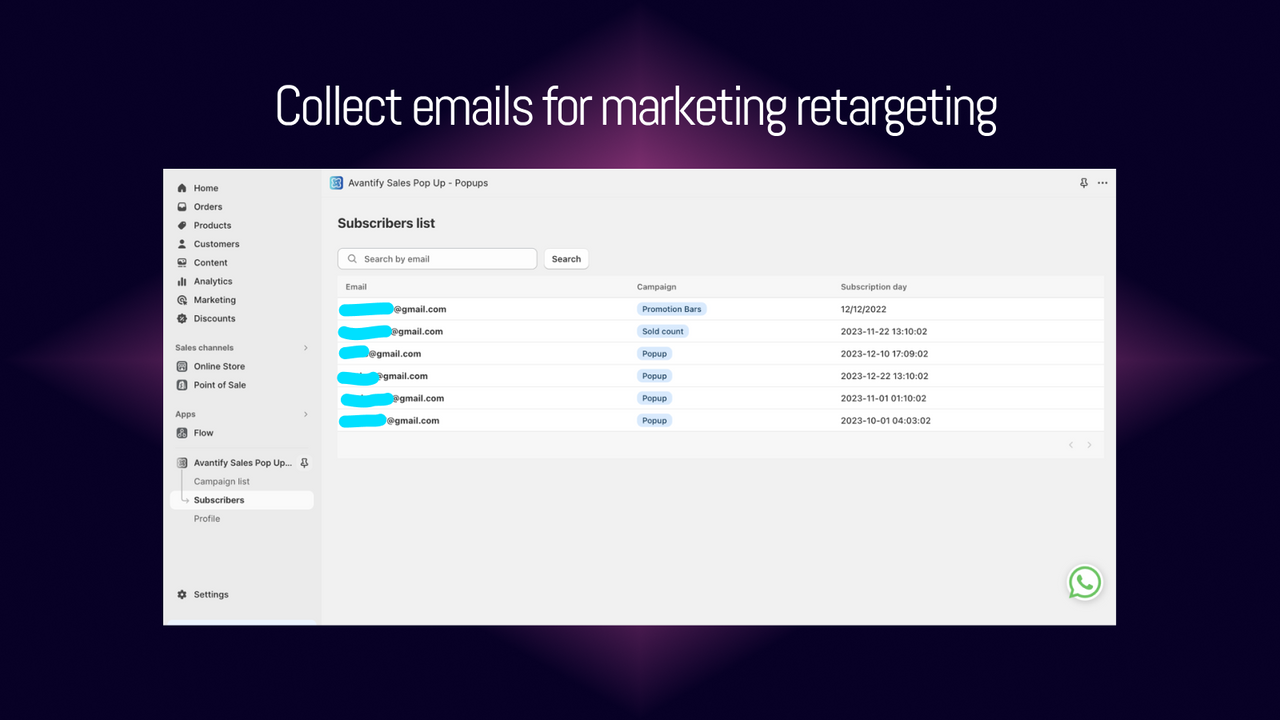Click the Products tag icon

click(x=182, y=225)
